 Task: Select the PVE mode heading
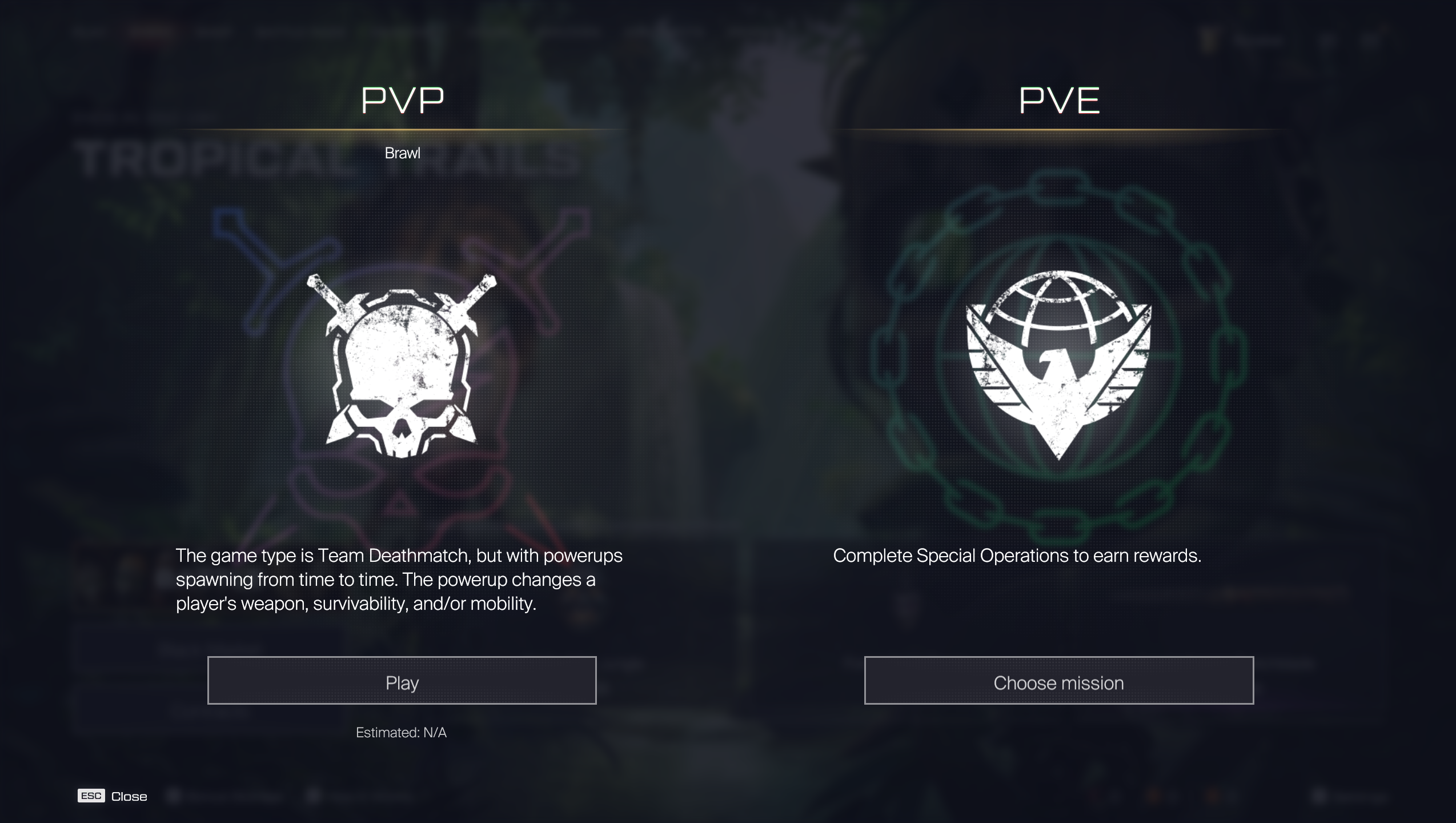coord(1059,101)
